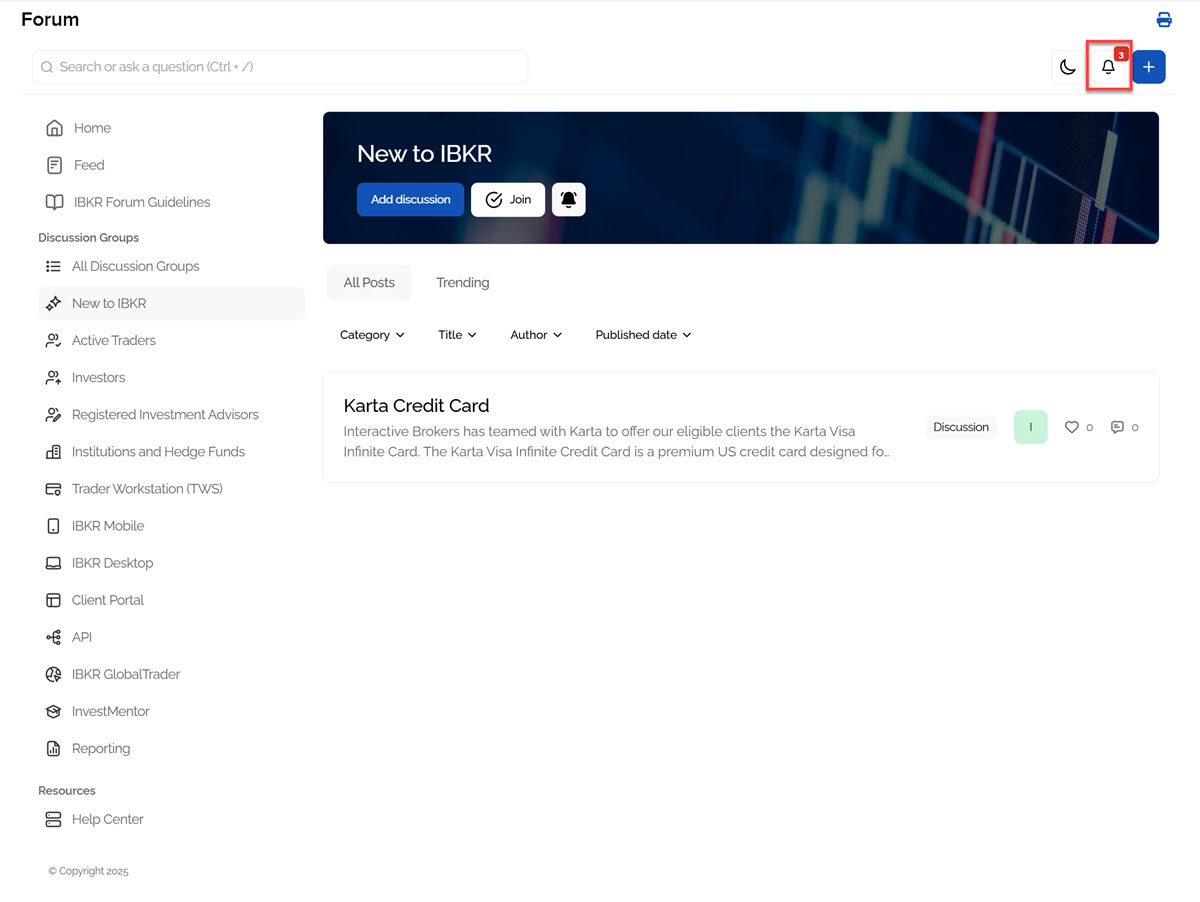This screenshot has height=902, width=1200.
Task: Open notifications with the bell icon
Action: 1108,67
